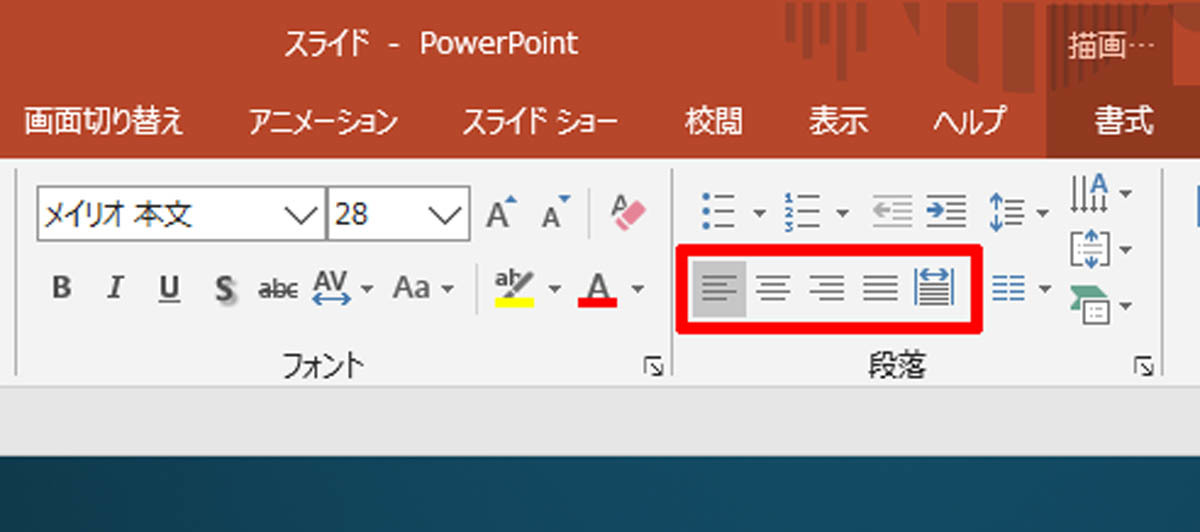Toggle underline formatting
The width and height of the screenshot is (1200, 532).
point(169,289)
